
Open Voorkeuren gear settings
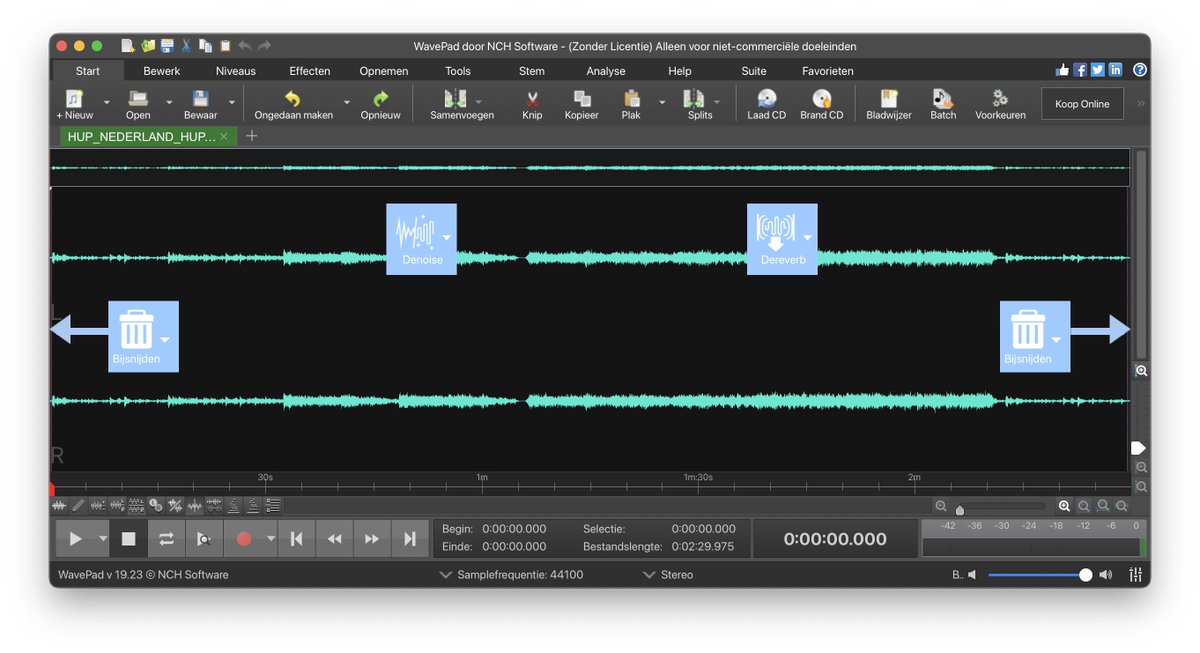point(1000,99)
